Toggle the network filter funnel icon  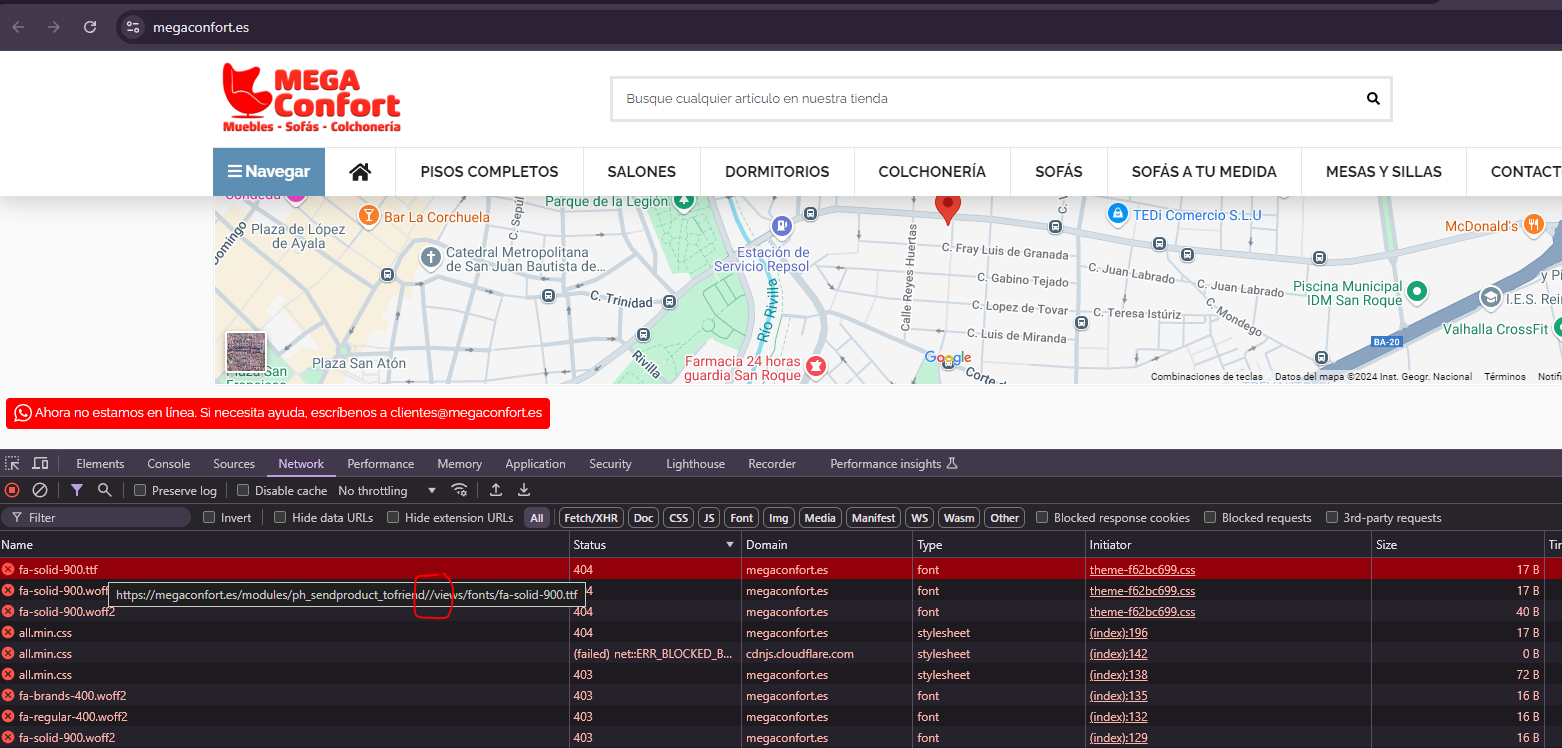point(77,490)
